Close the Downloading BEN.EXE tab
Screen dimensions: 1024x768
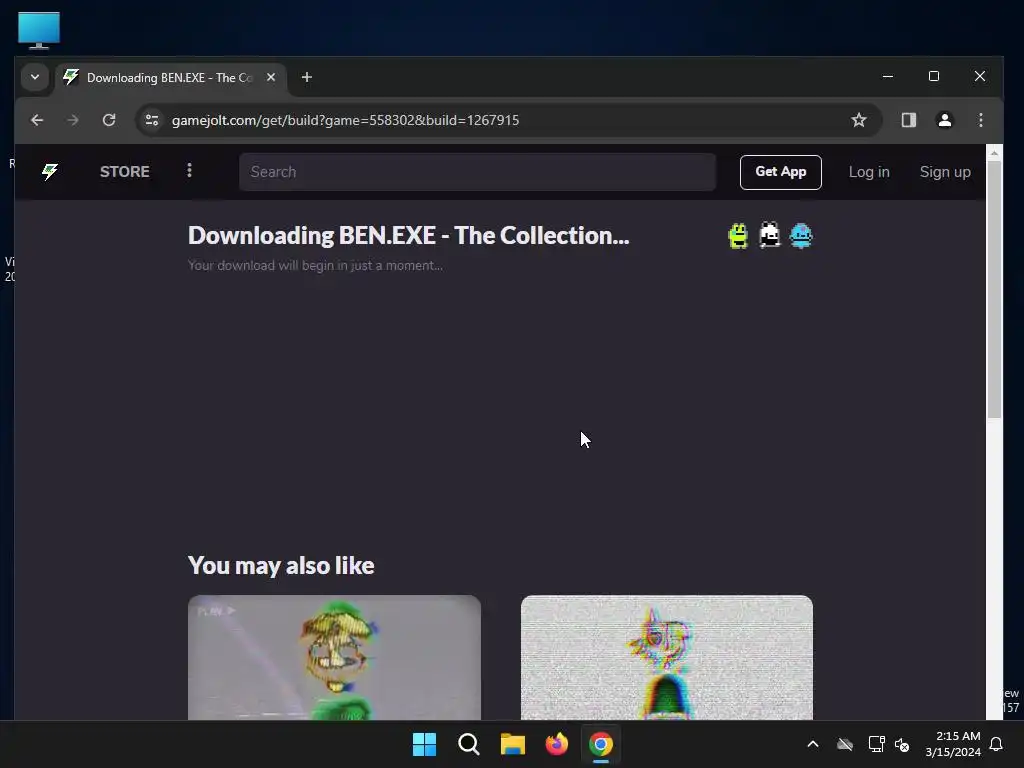point(271,77)
